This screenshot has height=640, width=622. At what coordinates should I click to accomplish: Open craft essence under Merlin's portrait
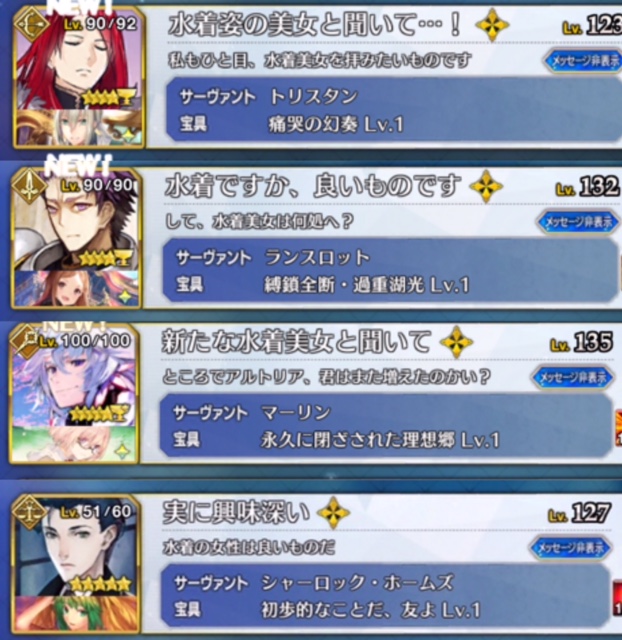73,444
